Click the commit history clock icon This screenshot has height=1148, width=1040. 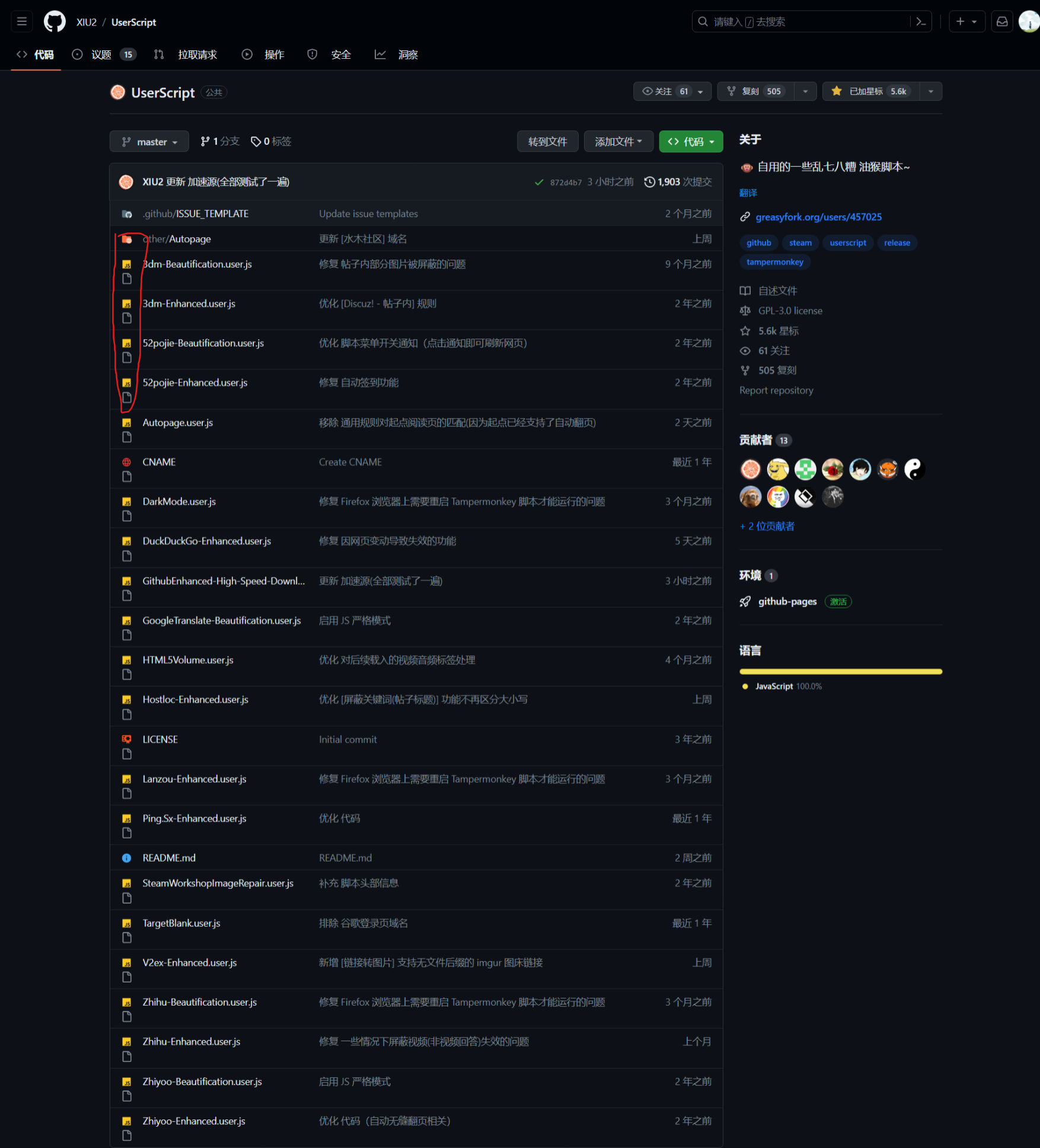tap(649, 182)
